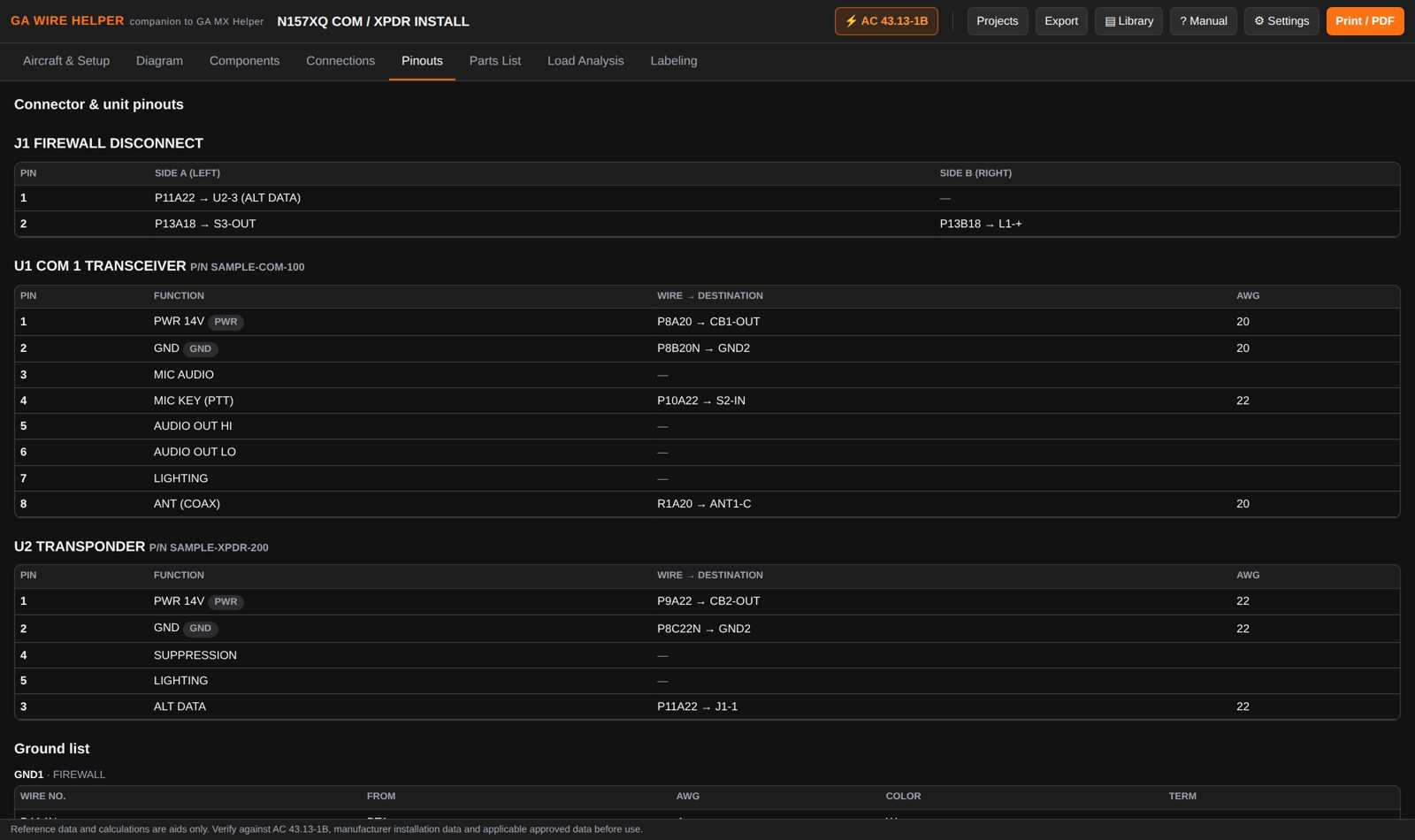Click the AUDIO OUT LO function

[195, 452]
